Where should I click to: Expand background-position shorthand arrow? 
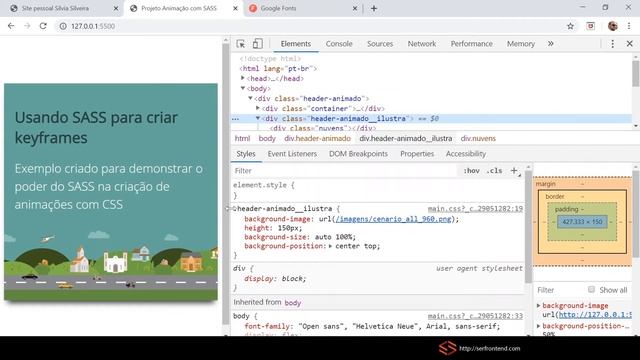330,246
